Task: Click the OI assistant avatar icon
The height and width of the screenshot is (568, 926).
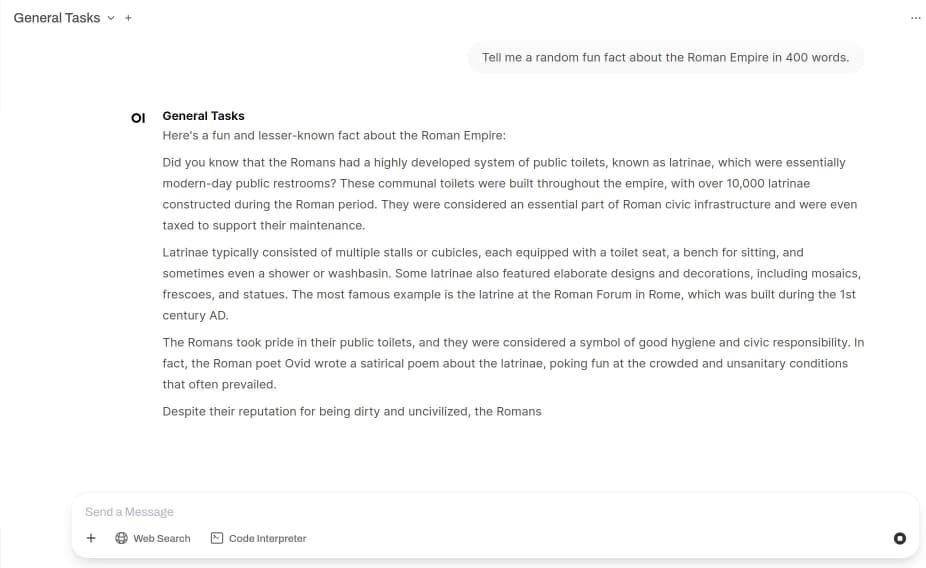Action: click(x=138, y=117)
